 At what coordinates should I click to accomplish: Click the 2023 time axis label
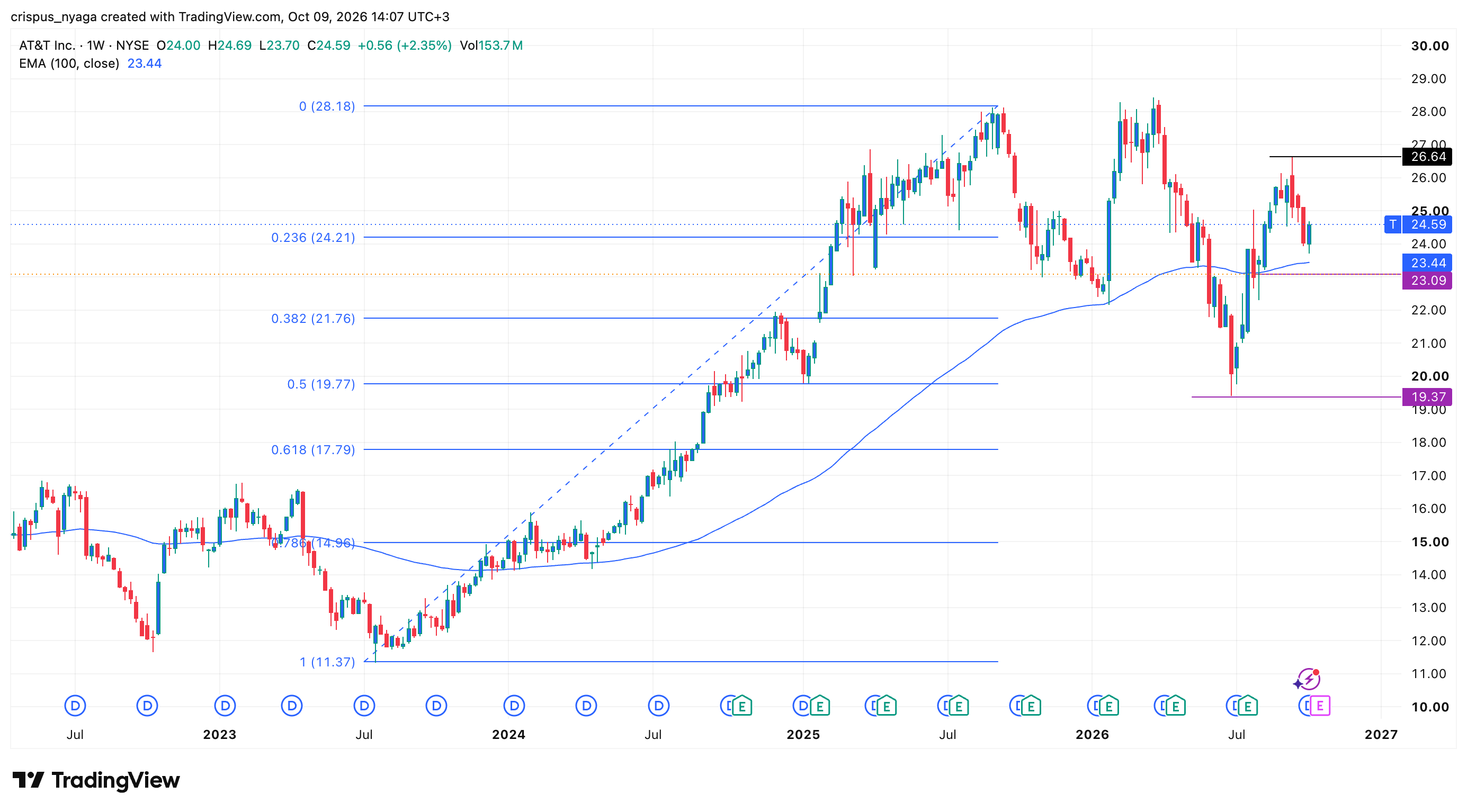220,735
